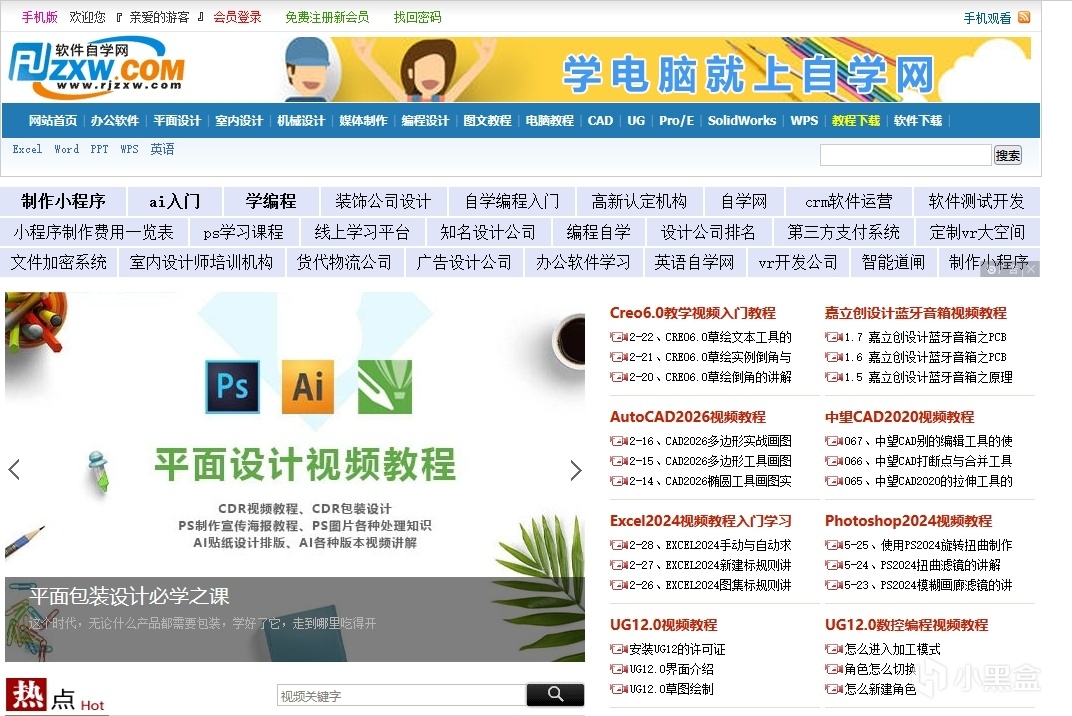Screen dimensions: 1072x716
Task: Open the 编程设计 nav menu item
Action: pos(425,120)
